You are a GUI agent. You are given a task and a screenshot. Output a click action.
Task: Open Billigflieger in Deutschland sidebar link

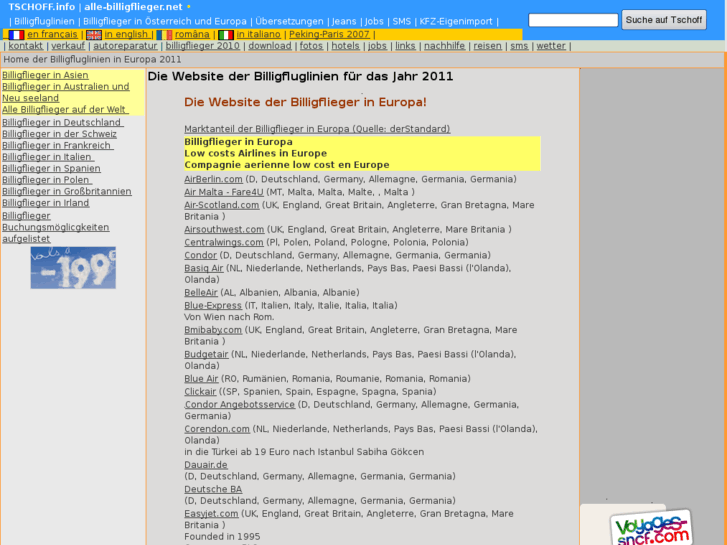pos(62,122)
